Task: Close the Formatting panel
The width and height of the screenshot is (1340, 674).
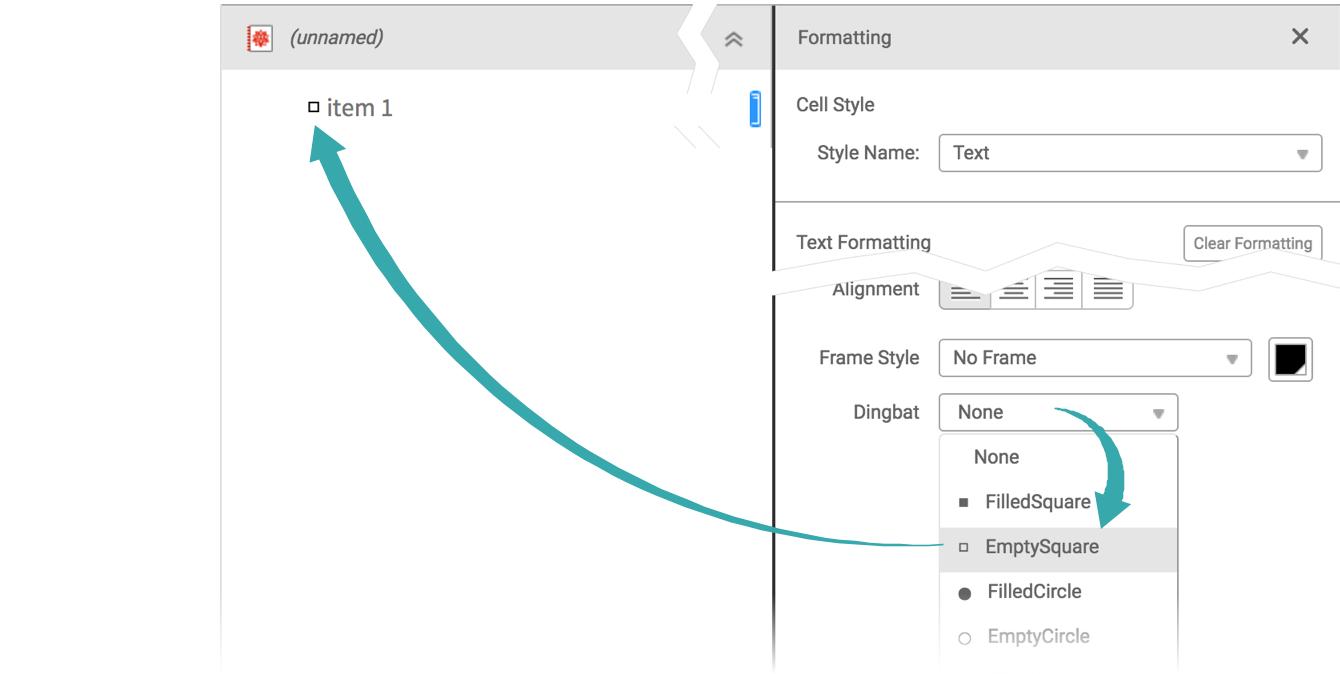Action: [x=1299, y=37]
